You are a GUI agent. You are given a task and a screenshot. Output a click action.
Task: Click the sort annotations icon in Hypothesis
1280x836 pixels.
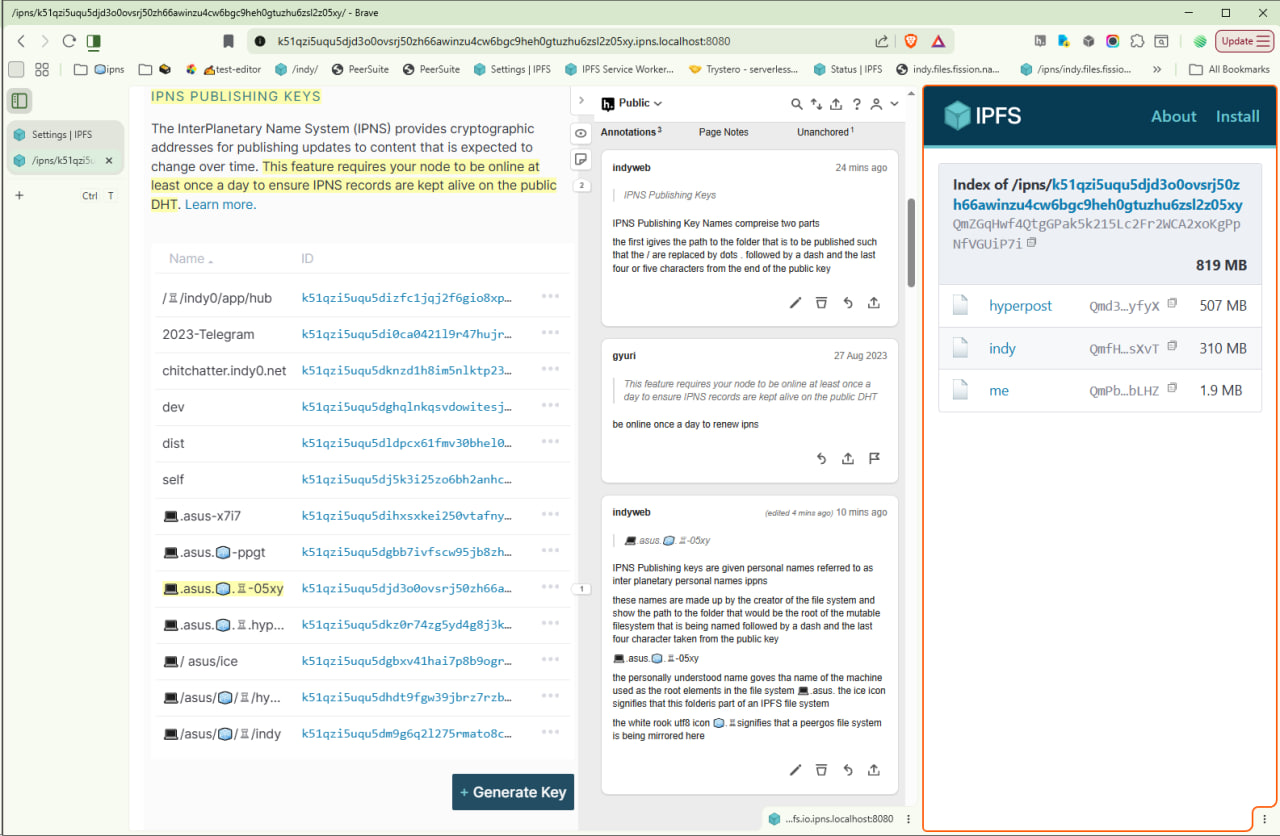[816, 104]
